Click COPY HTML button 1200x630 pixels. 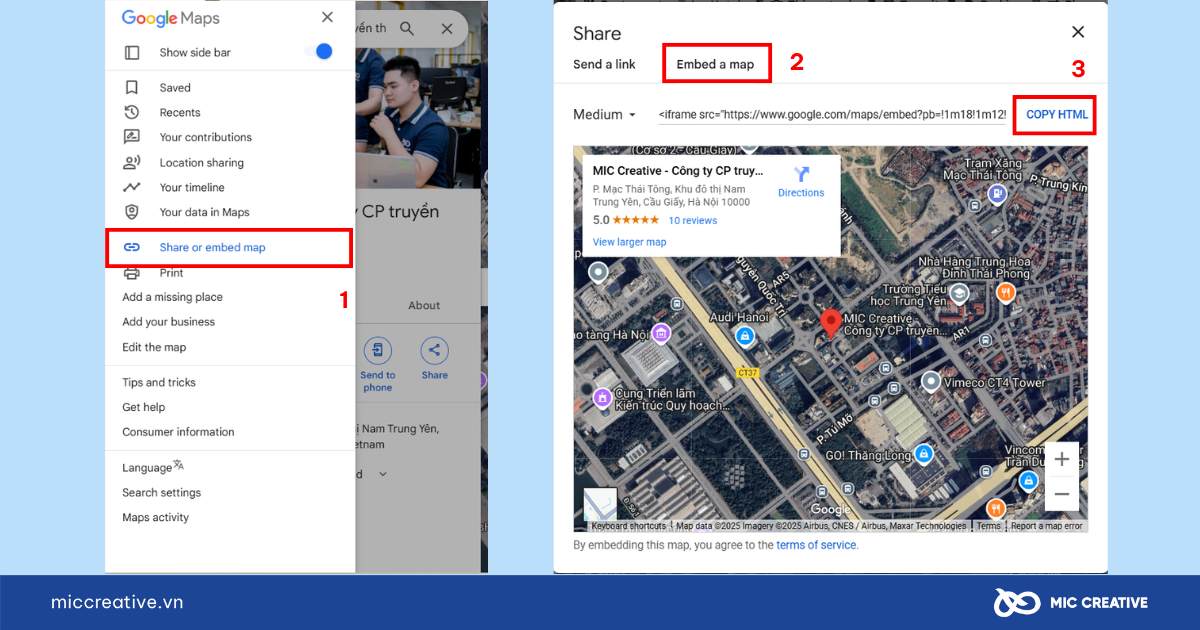1056,115
